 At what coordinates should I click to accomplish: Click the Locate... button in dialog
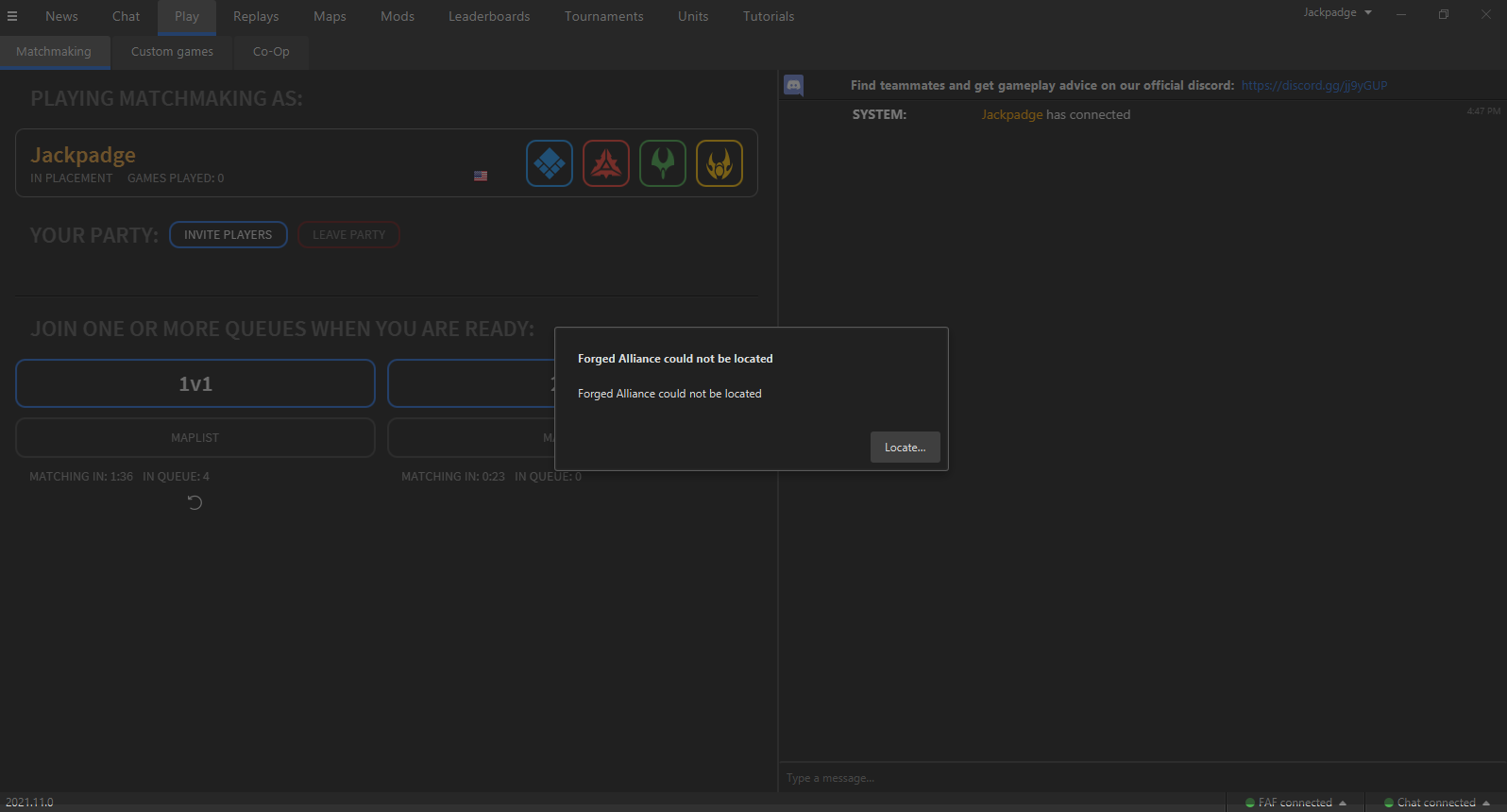(x=905, y=448)
